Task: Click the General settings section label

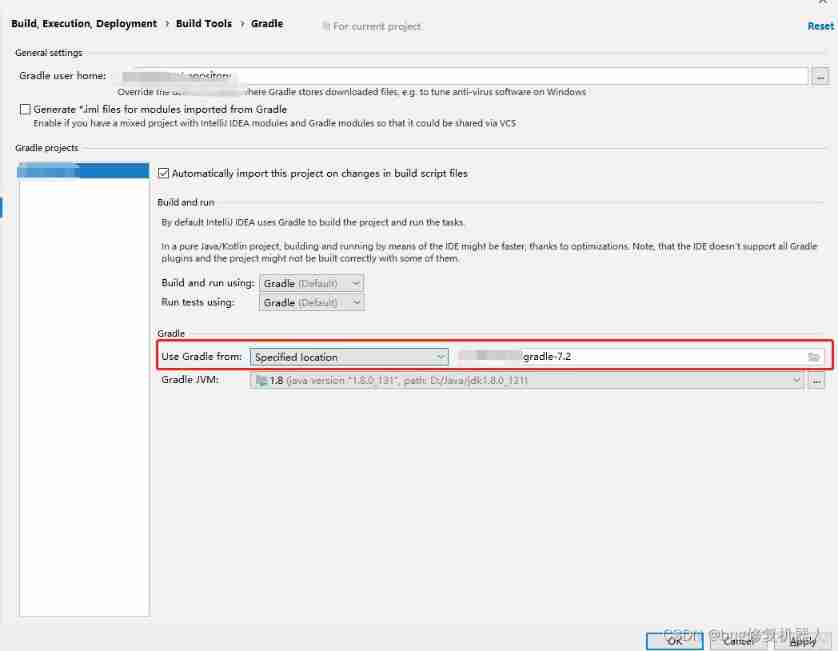Action: pos(49,52)
